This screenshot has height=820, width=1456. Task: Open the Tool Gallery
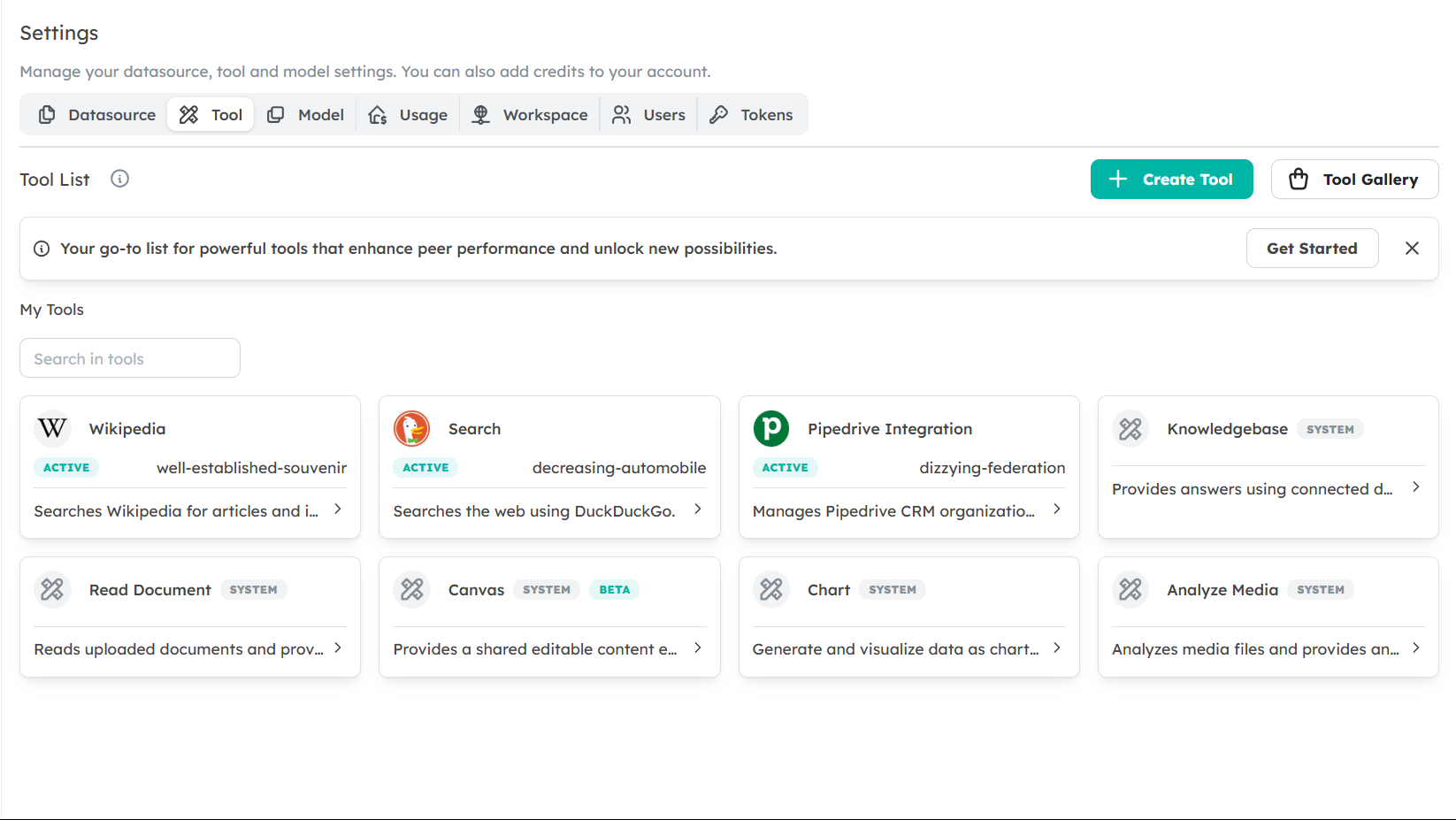[x=1354, y=180]
